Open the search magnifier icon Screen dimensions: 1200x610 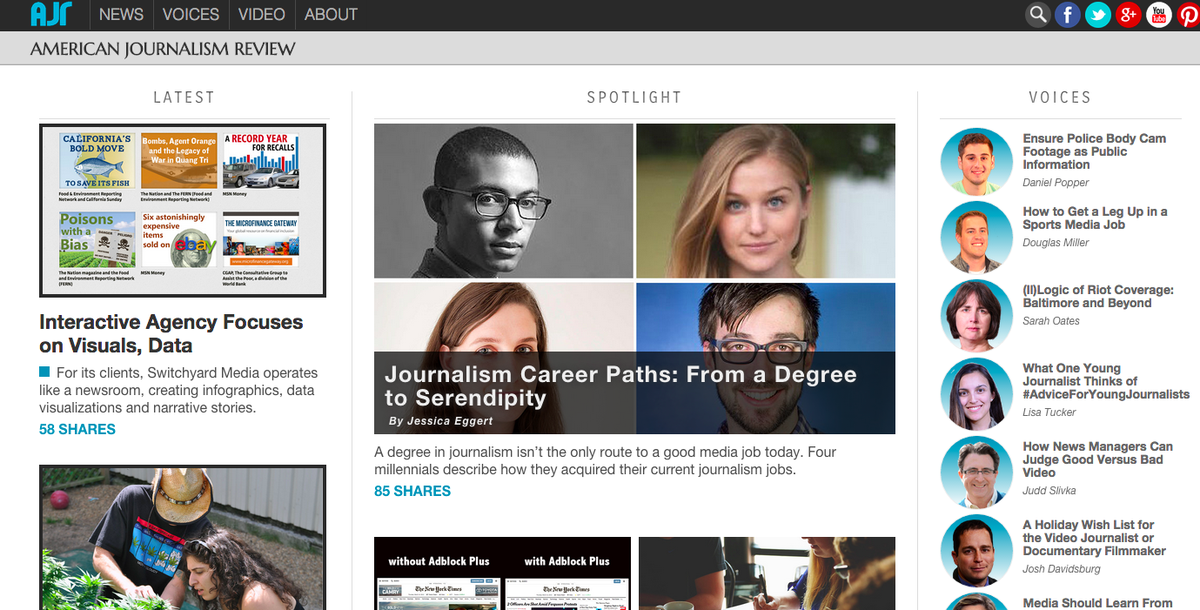coord(1039,14)
